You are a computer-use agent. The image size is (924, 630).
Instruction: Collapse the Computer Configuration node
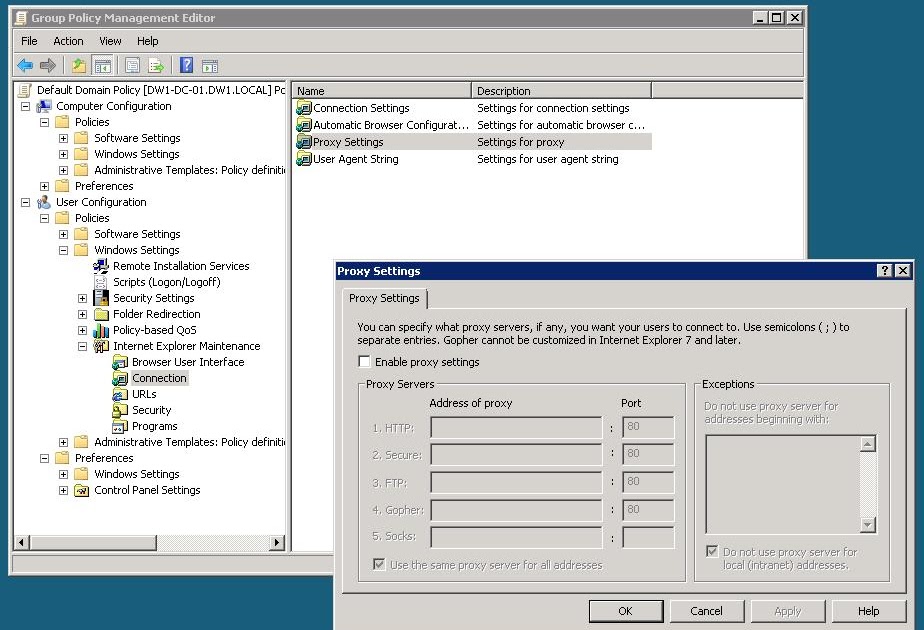pos(25,107)
